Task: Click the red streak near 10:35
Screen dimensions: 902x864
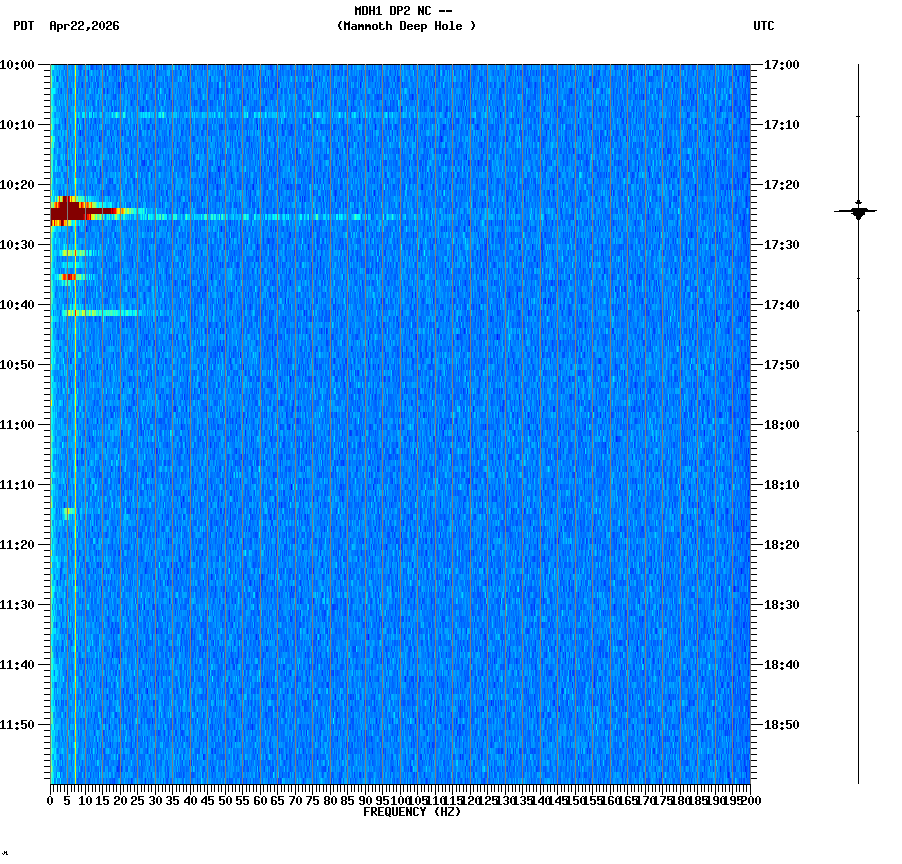Action: tap(70, 277)
